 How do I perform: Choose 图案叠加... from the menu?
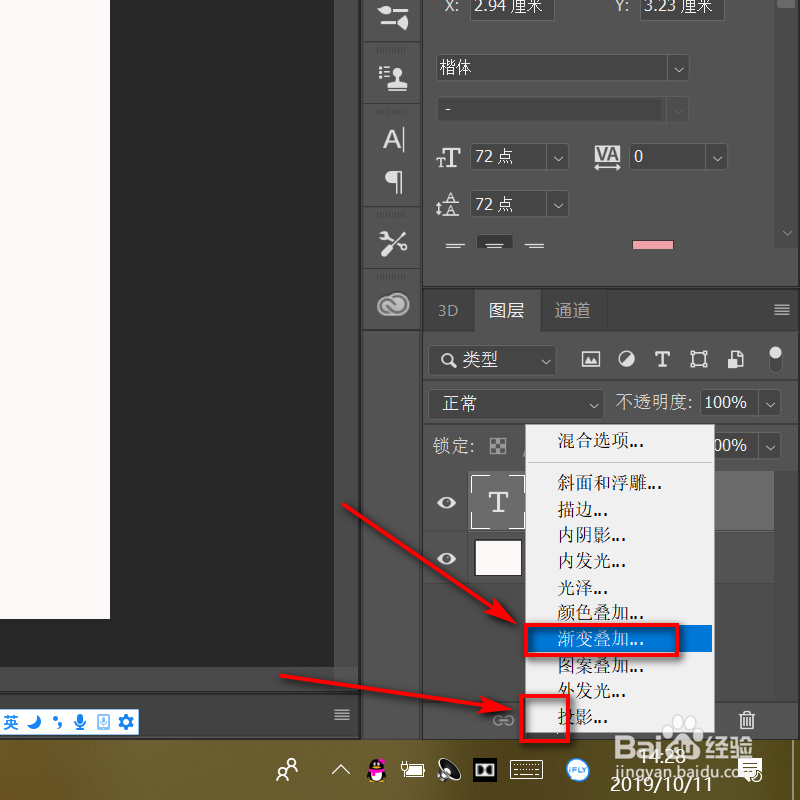pyautogui.click(x=620, y=665)
